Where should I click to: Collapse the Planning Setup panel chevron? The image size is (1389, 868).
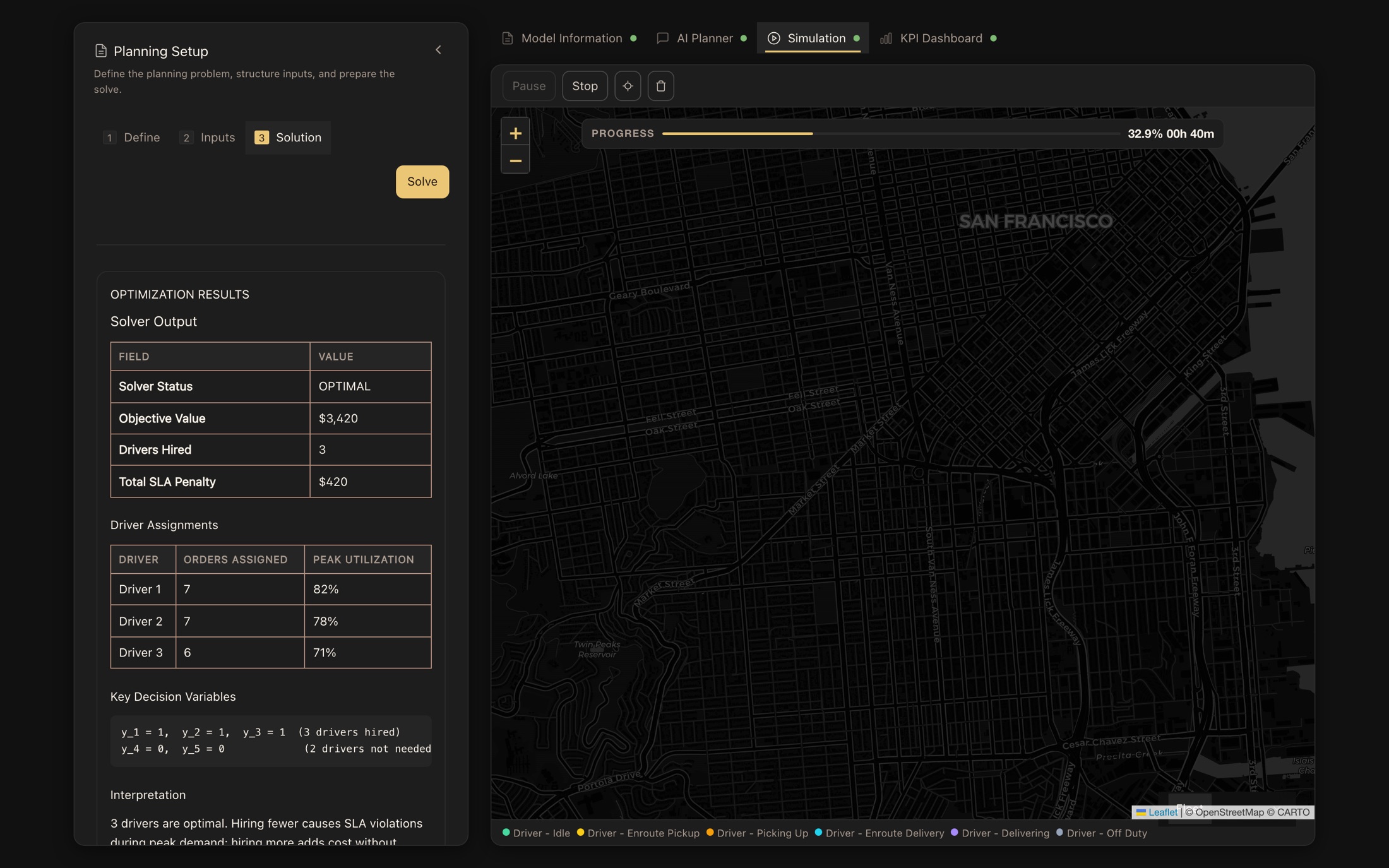pyautogui.click(x=438, y=50)
